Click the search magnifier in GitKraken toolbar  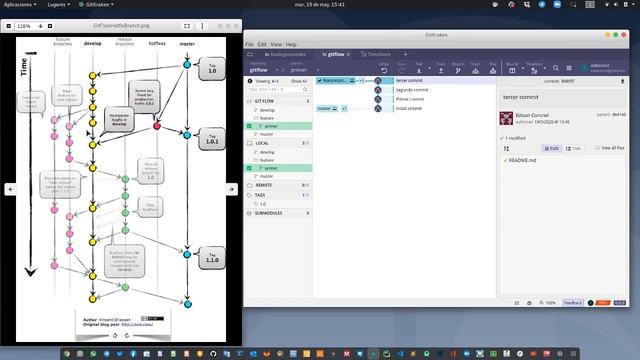click(556, 68)
